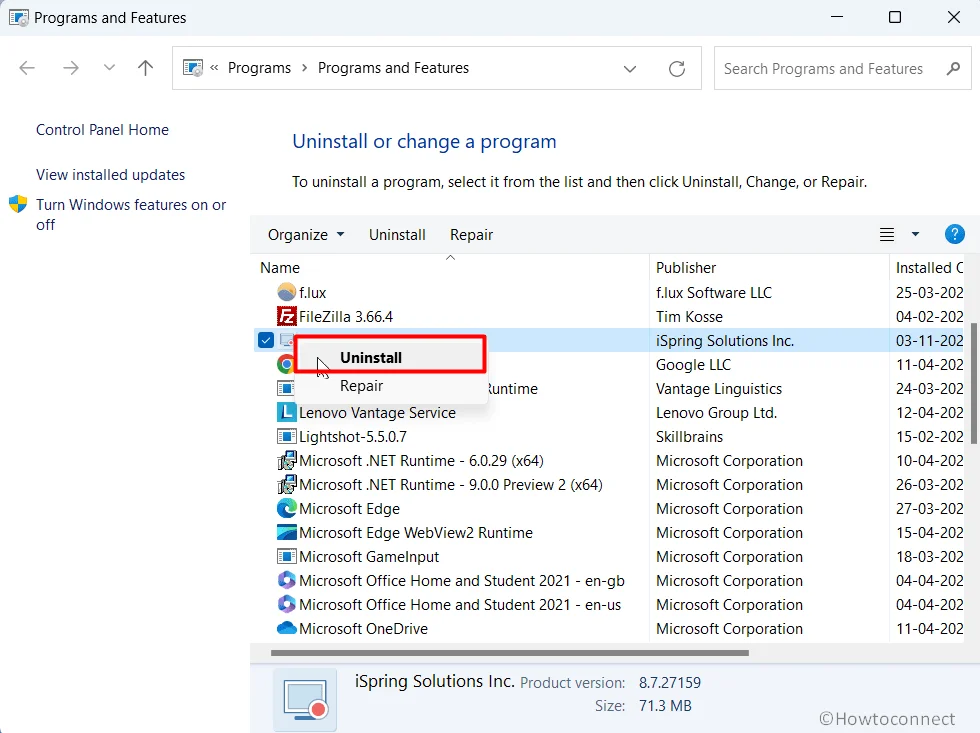The height and width of the screenshot is (733, 980).
Task: Click the Microsoft GameInput icon
Action: pyautogui.click(x=286, y=556)
